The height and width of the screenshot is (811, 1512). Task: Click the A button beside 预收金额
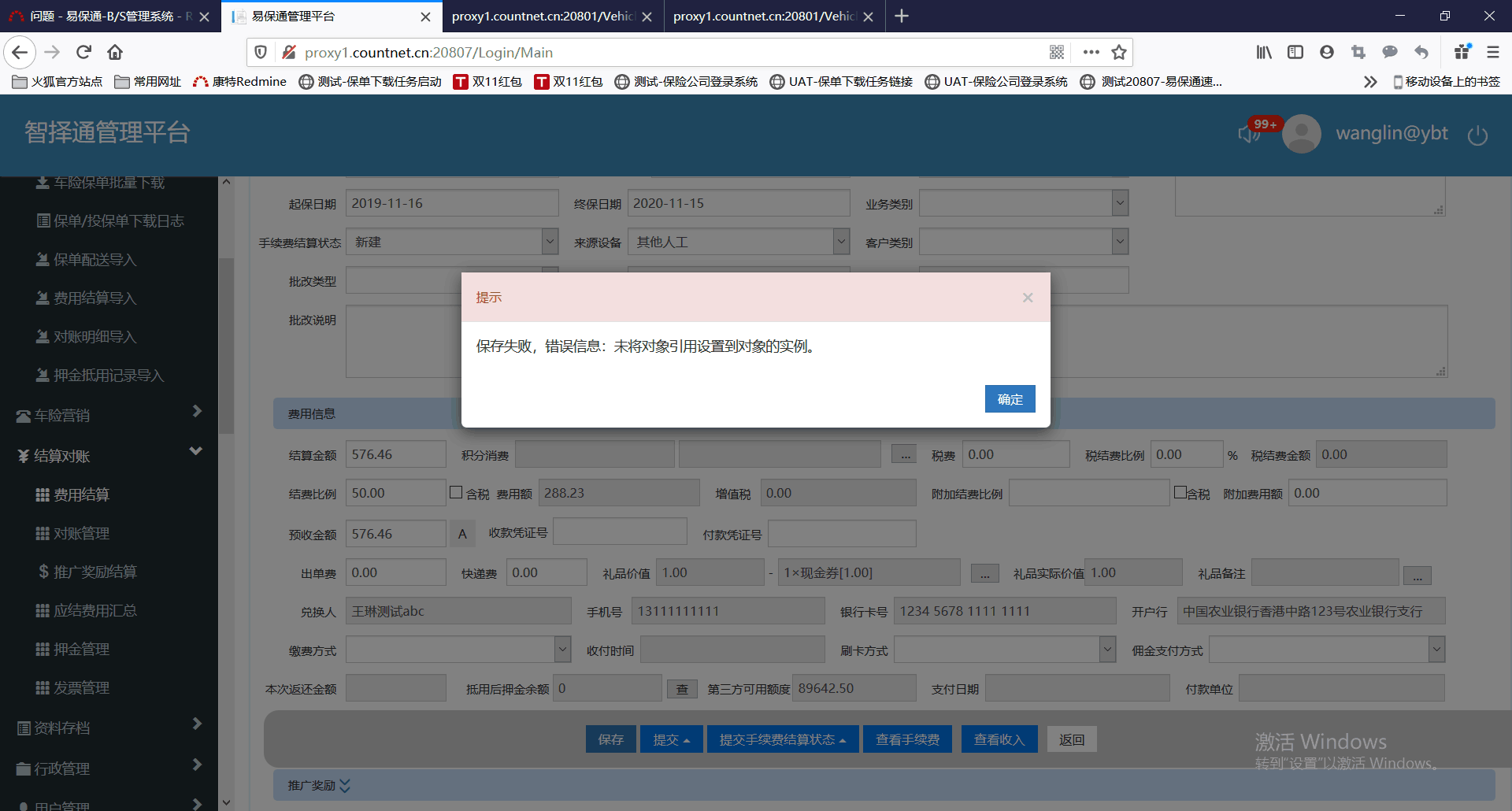point(462,534)
